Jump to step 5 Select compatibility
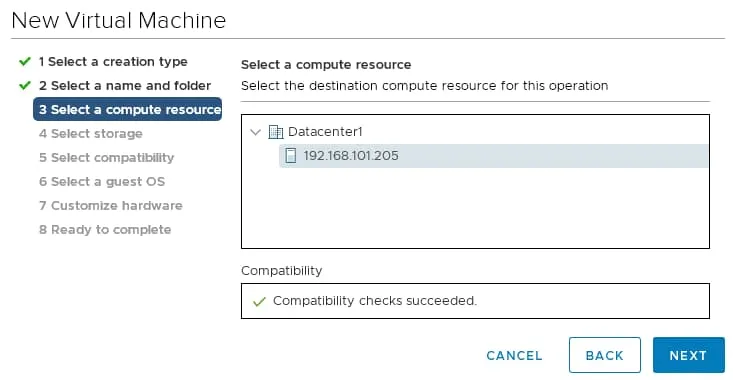The width and height of the screenshot is (733, 380). coord(107,158)
